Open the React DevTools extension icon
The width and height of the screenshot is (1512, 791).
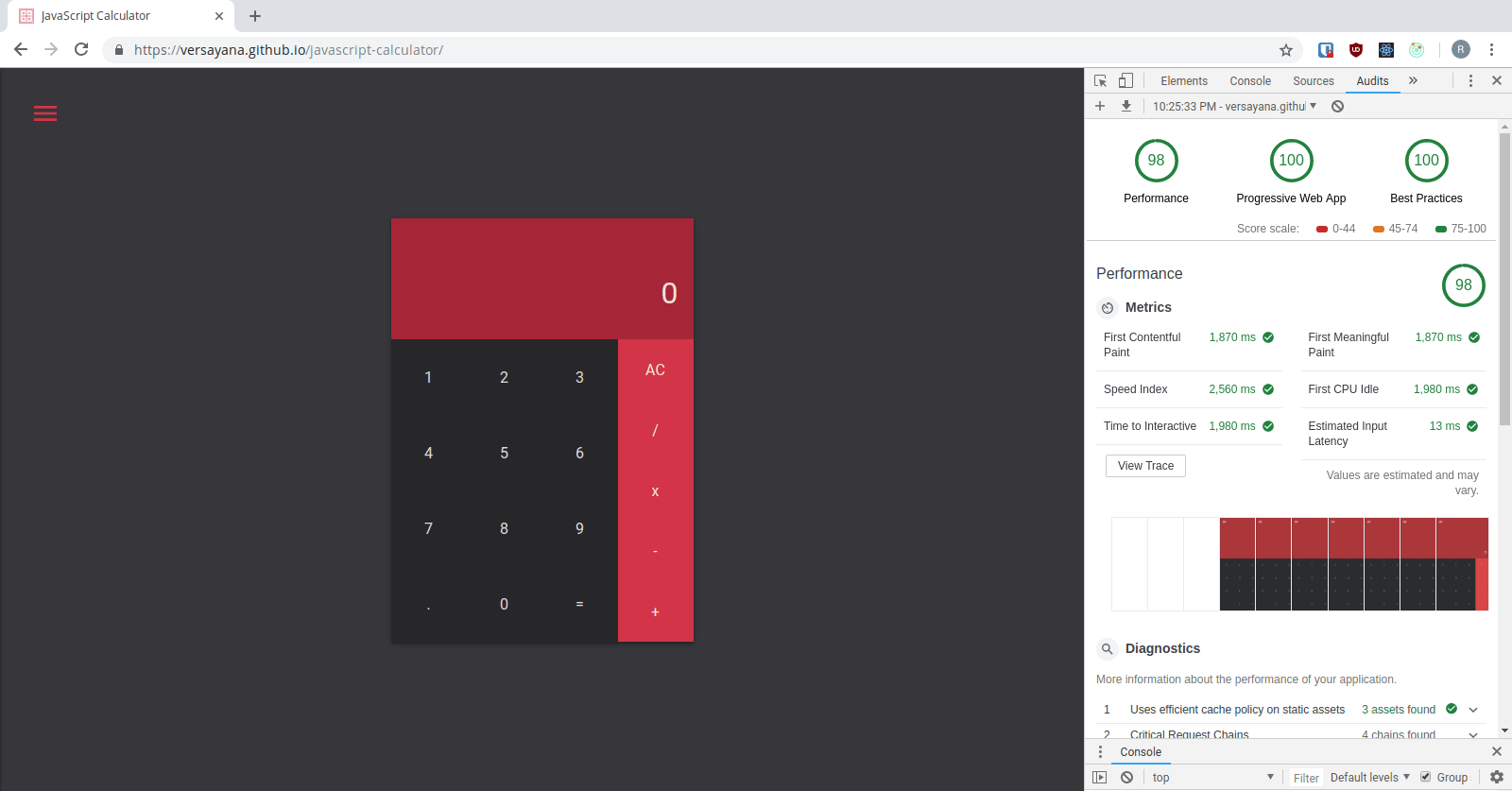pyautogui.click(x=1386, y=50)
